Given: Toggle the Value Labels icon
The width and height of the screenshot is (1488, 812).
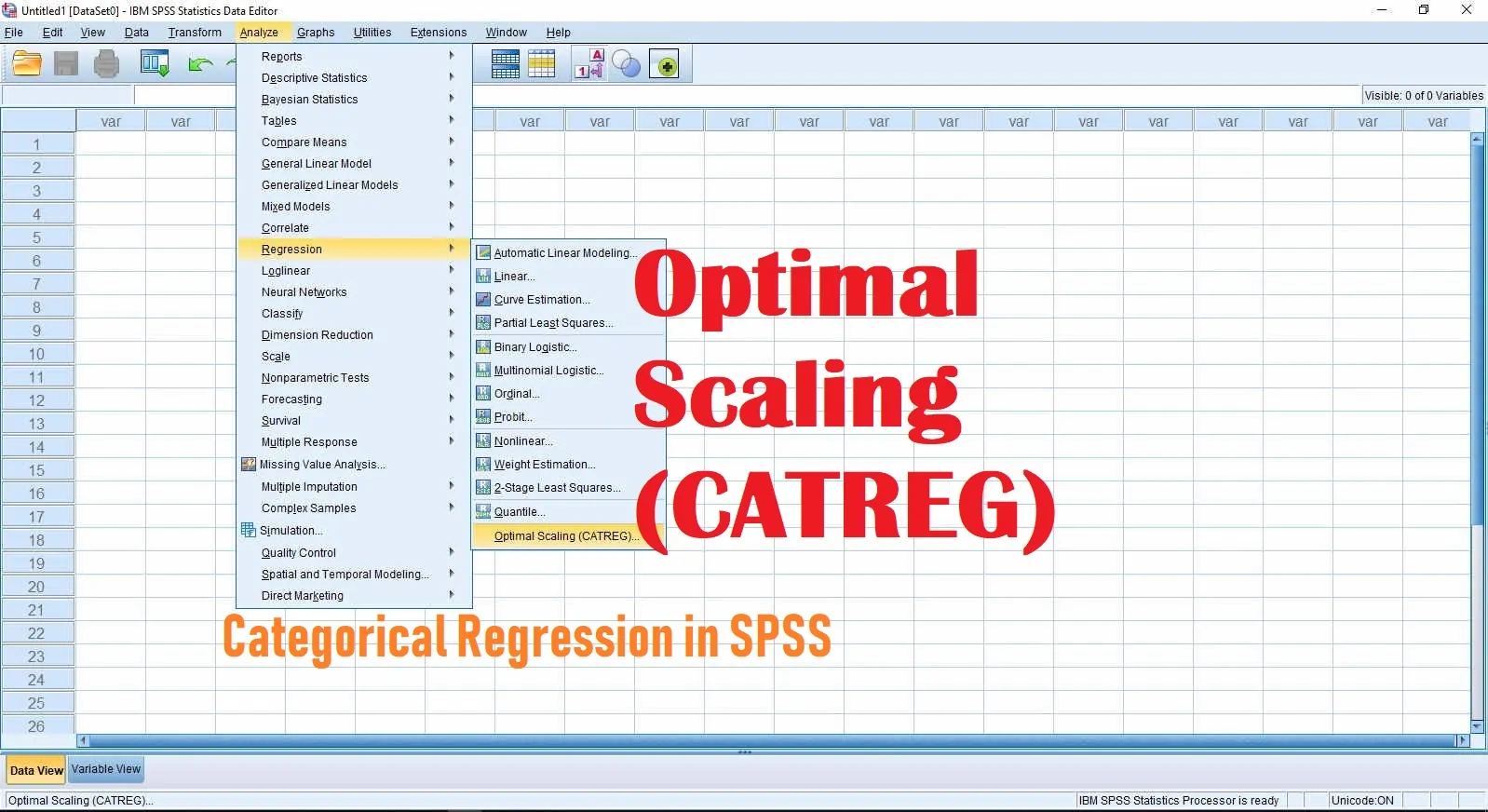Looking at the screenshot, I should (x=589, y=64).
